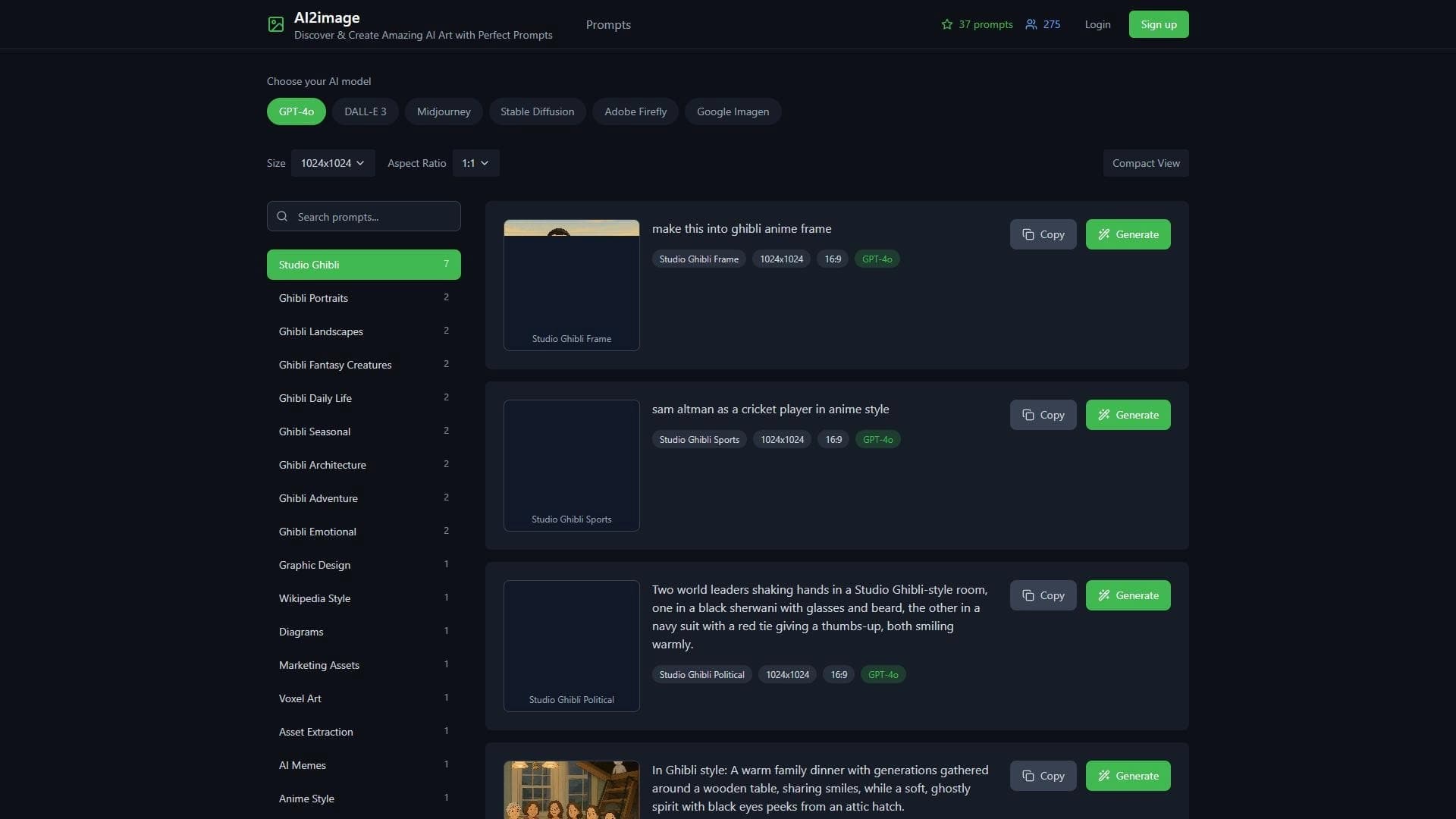Choose the Stable Diffusion model
Screen dimensions: 1456x819
click(x=537, y=111)
